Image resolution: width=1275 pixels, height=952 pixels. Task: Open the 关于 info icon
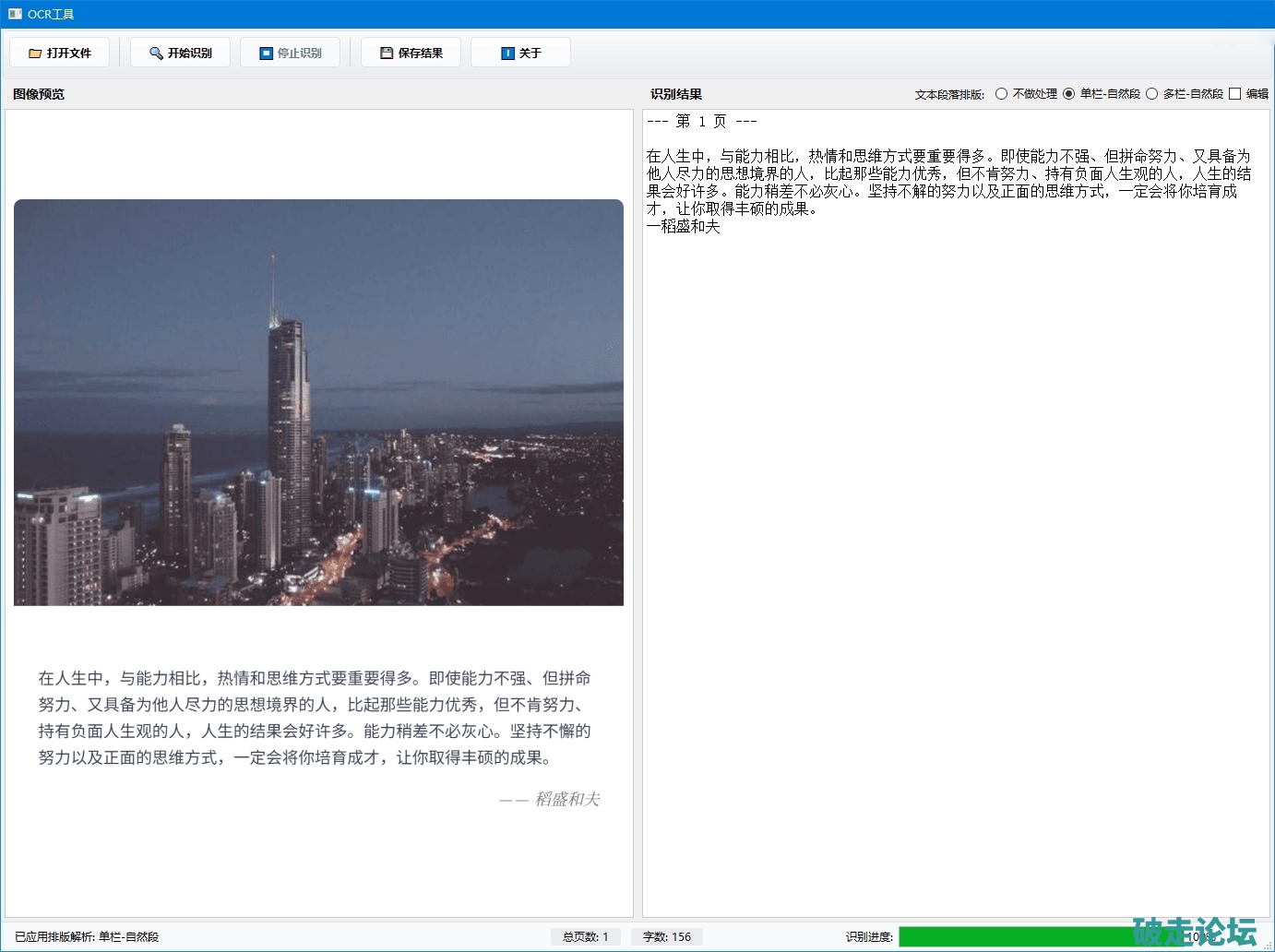click(507, 54)
